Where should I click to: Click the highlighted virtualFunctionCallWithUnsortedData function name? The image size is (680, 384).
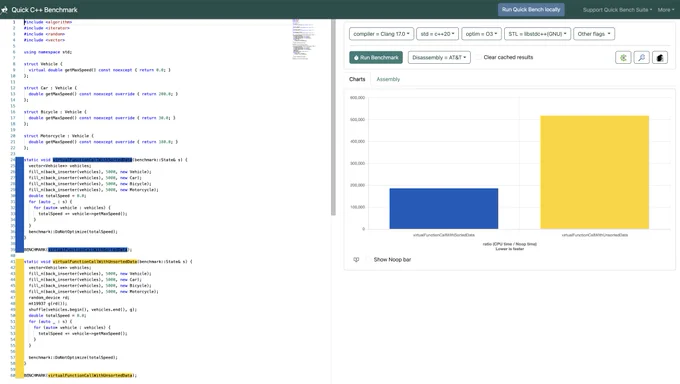(95, 262)
